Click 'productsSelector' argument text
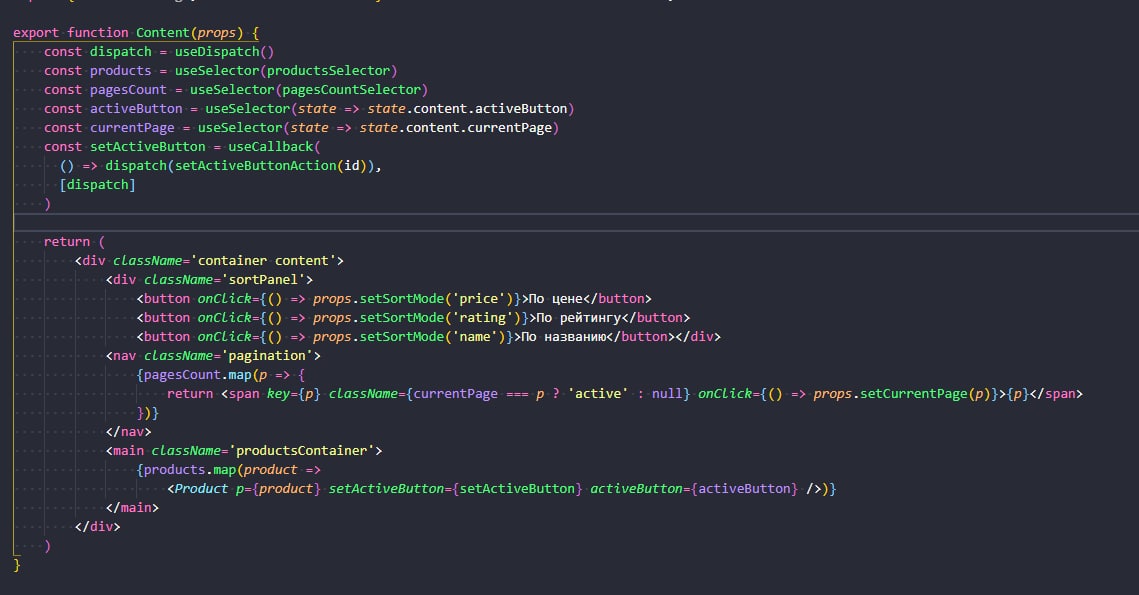The width and height of the screenshot is (1139, 595). pyautogui.click(x=328, y=70)
